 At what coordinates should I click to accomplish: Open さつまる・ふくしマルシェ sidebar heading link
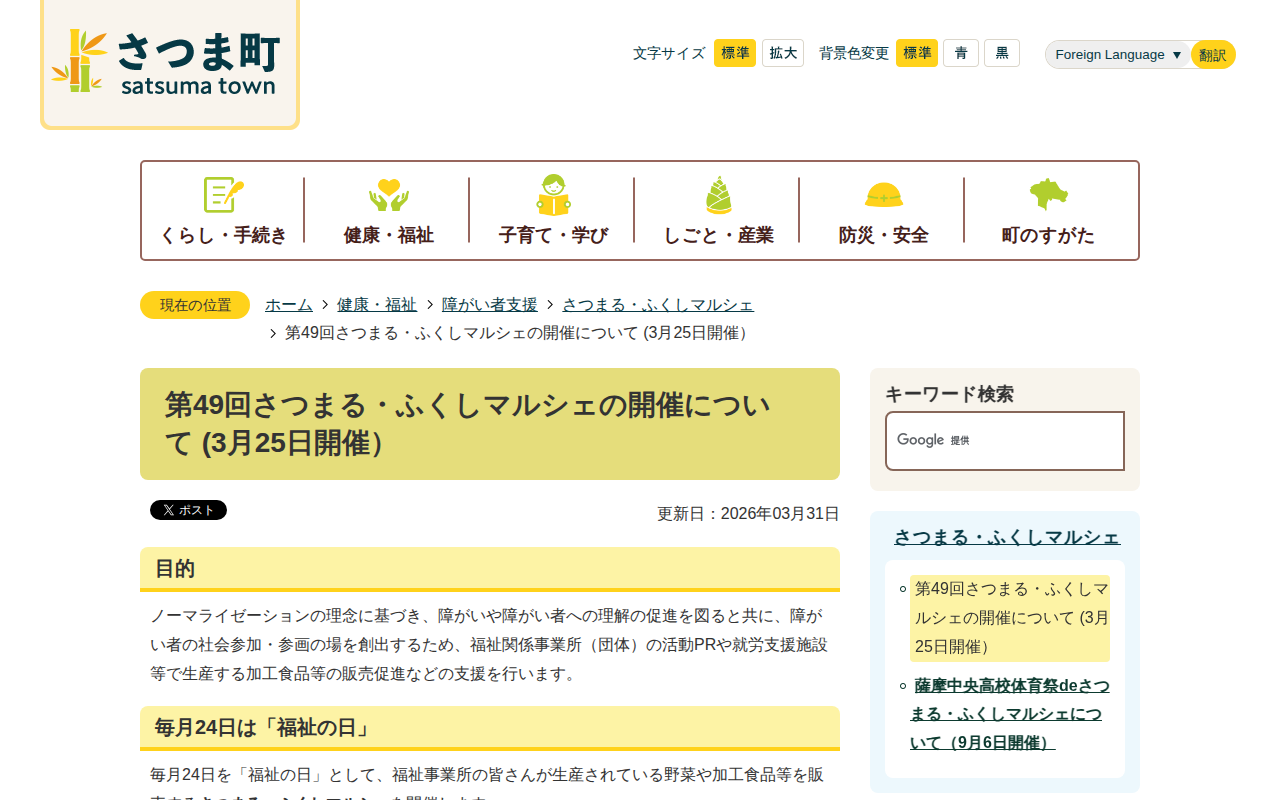tap(1007, 537)
